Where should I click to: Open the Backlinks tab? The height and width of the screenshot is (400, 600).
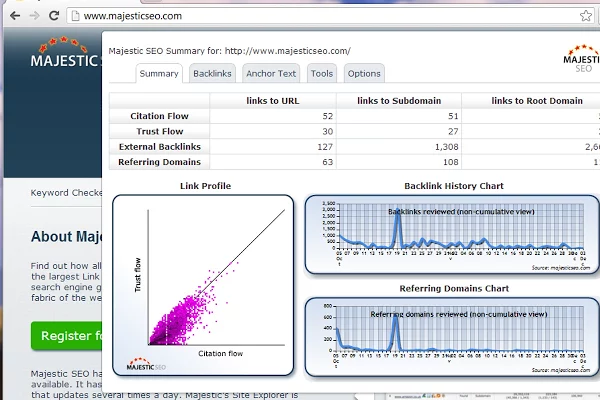212,73
